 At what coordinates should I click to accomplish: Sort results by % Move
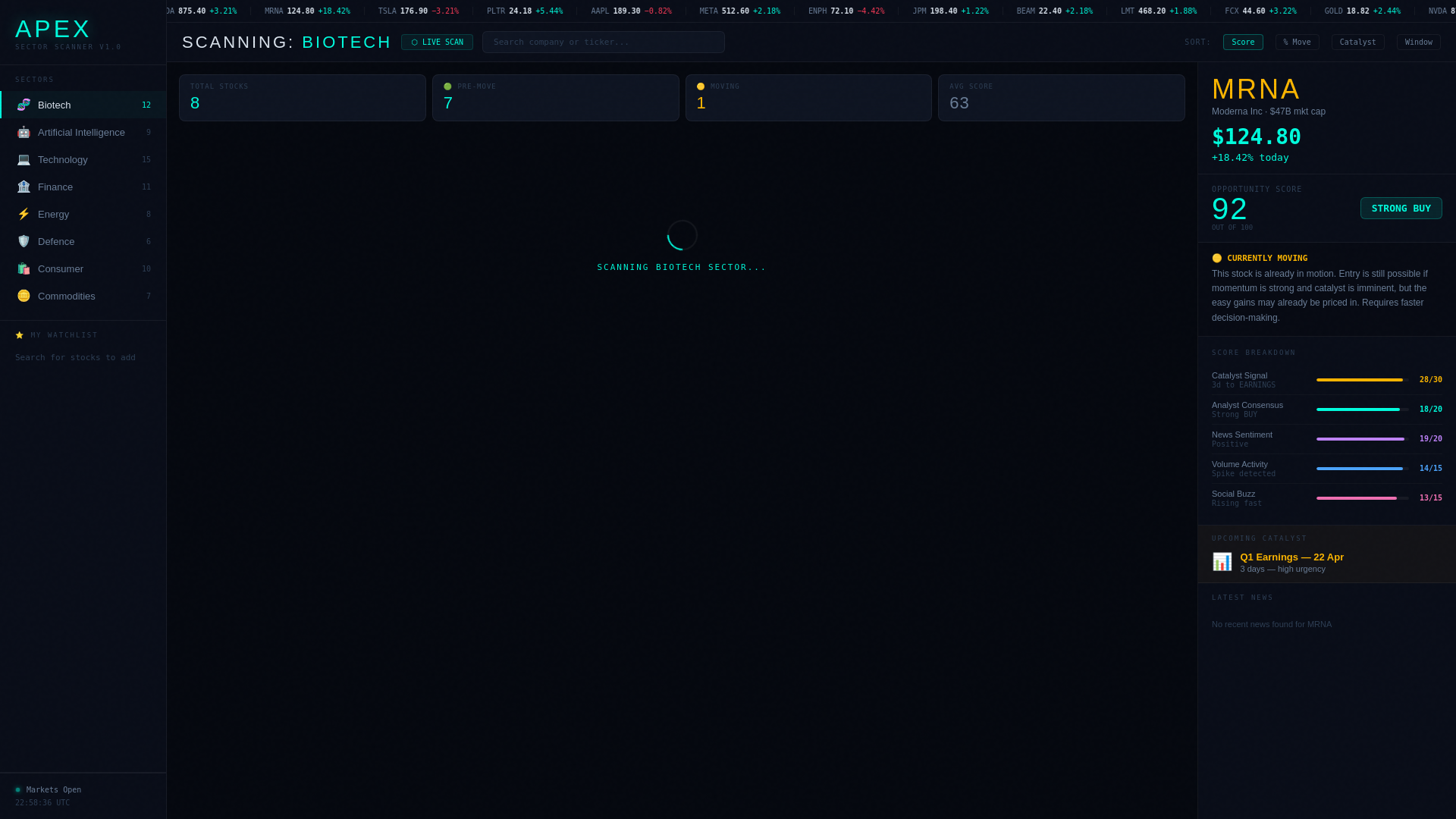tap(1297, 42)
